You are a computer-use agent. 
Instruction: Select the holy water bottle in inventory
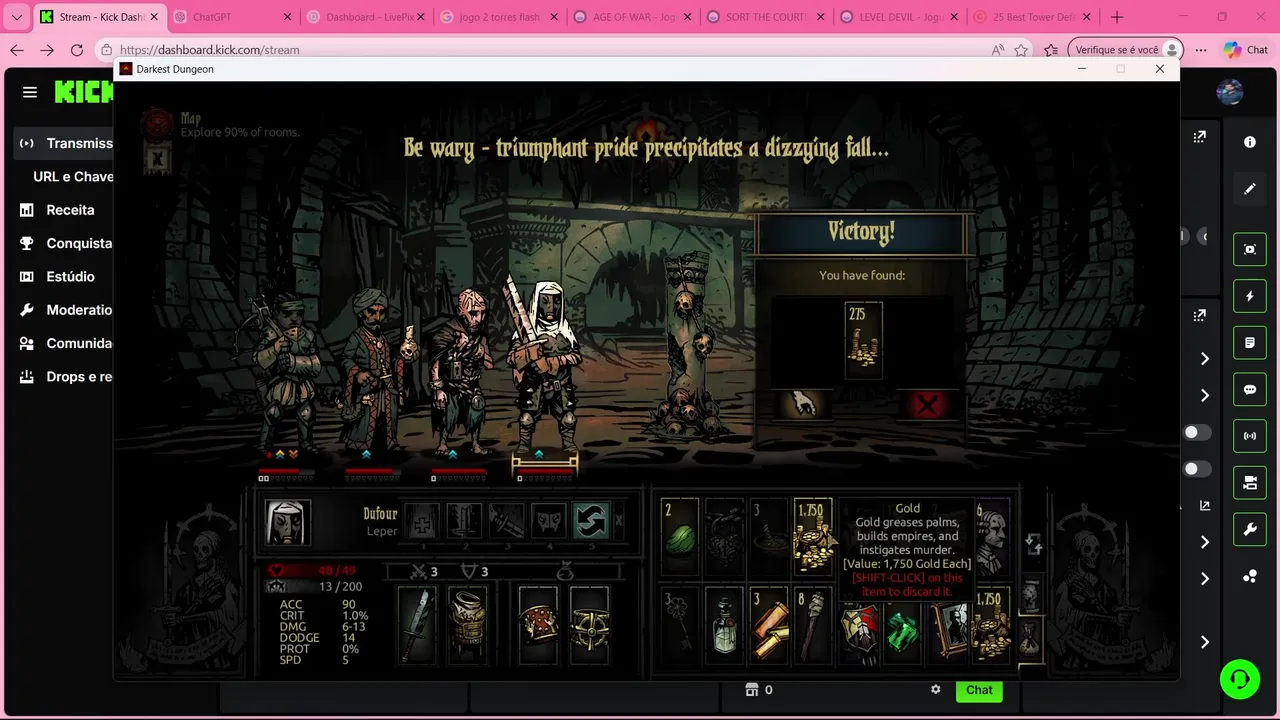pos(724,626)
